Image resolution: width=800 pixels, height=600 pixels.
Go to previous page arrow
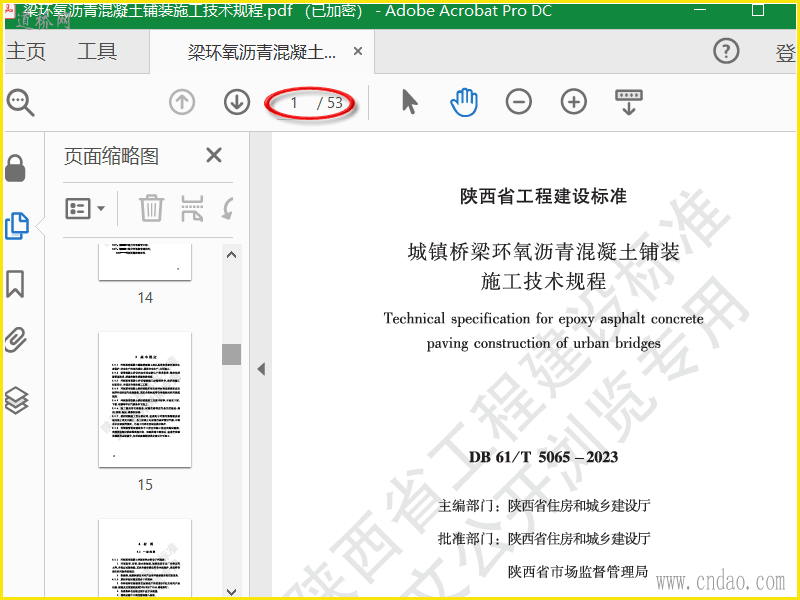click(x=182, y=102)
